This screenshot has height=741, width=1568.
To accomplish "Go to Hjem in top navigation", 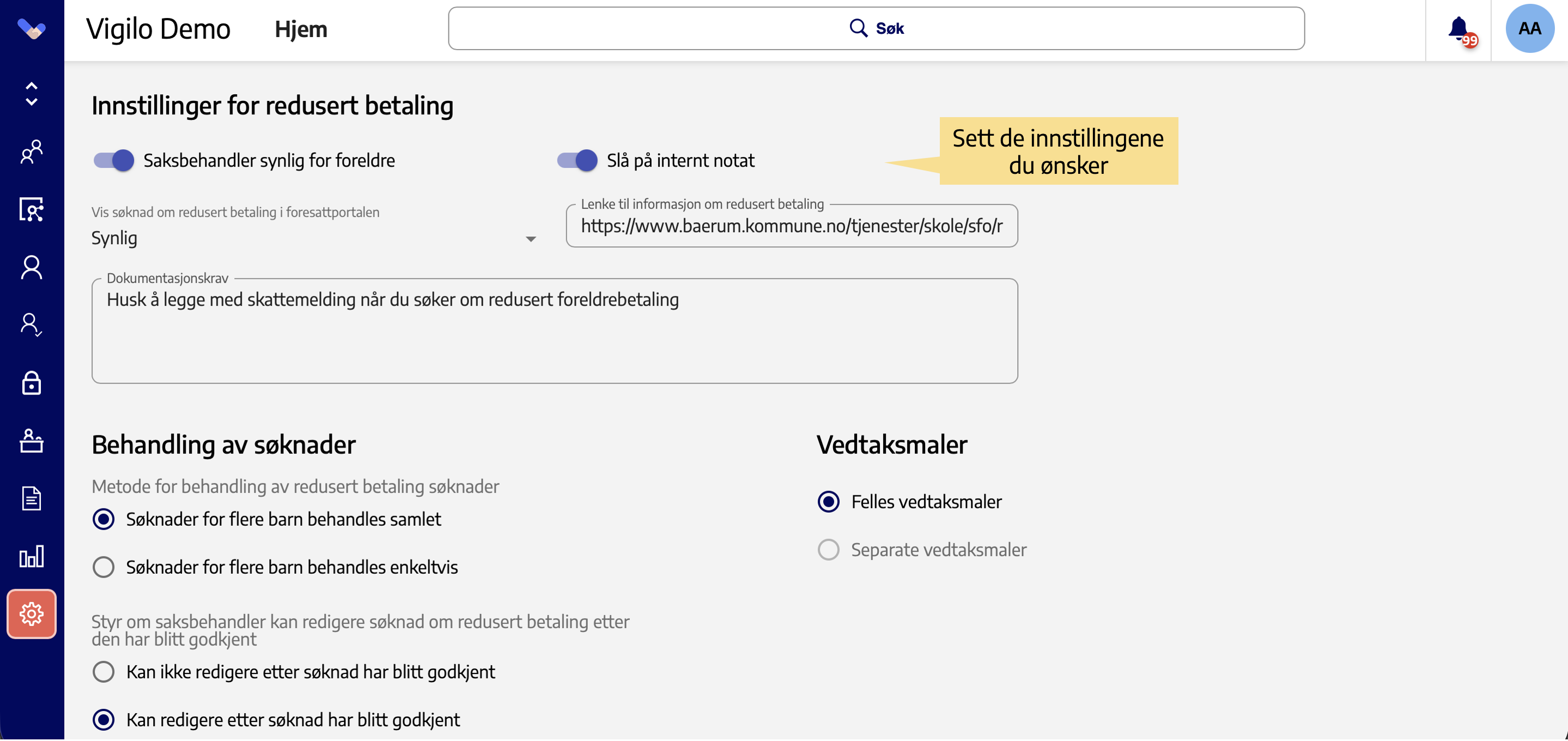I will 301,29.
